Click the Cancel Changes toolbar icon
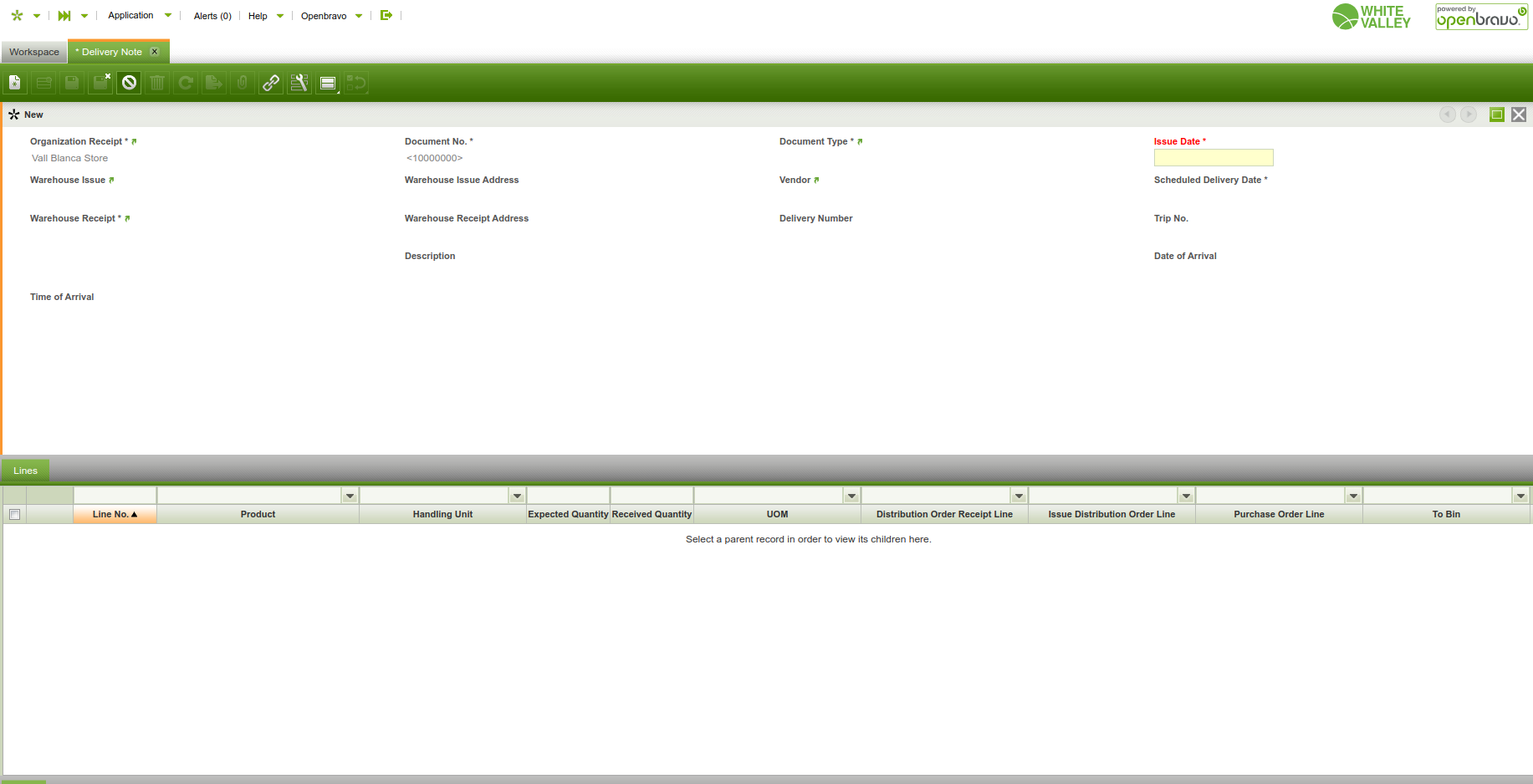 click(129, 83)
